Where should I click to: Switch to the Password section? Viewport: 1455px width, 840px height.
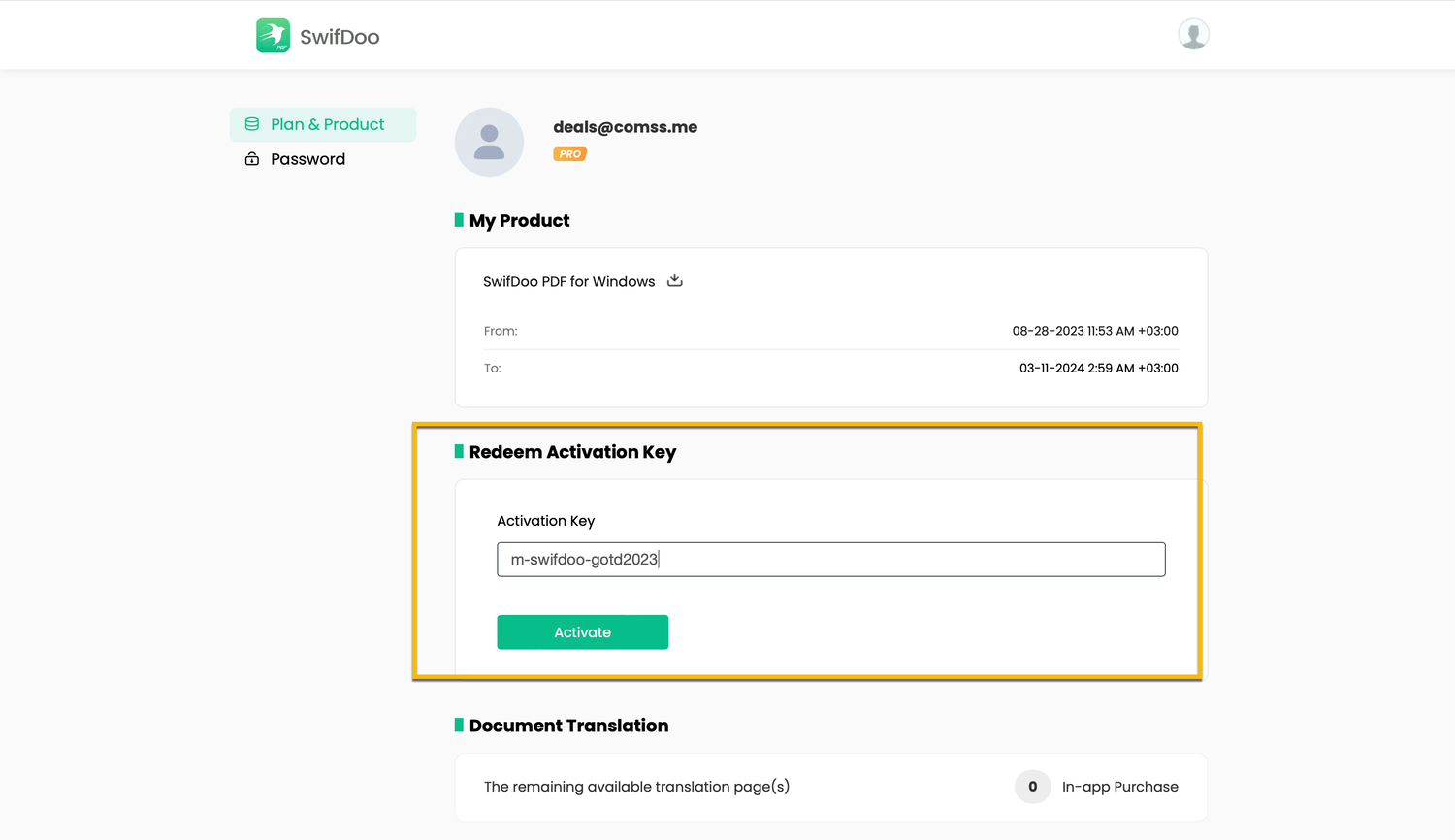click(307, 159)
